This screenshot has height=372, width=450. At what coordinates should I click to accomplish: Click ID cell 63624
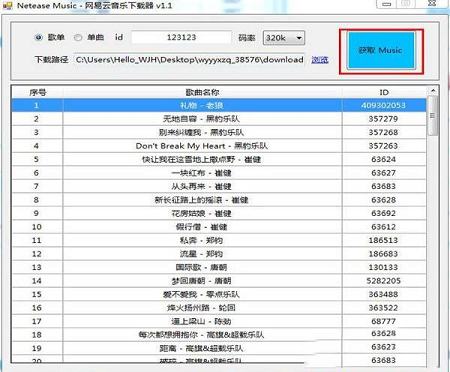[x=384, y=159]
